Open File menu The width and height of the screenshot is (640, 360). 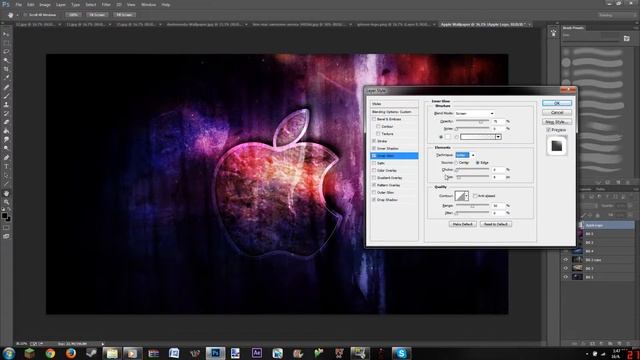(18, 4)
